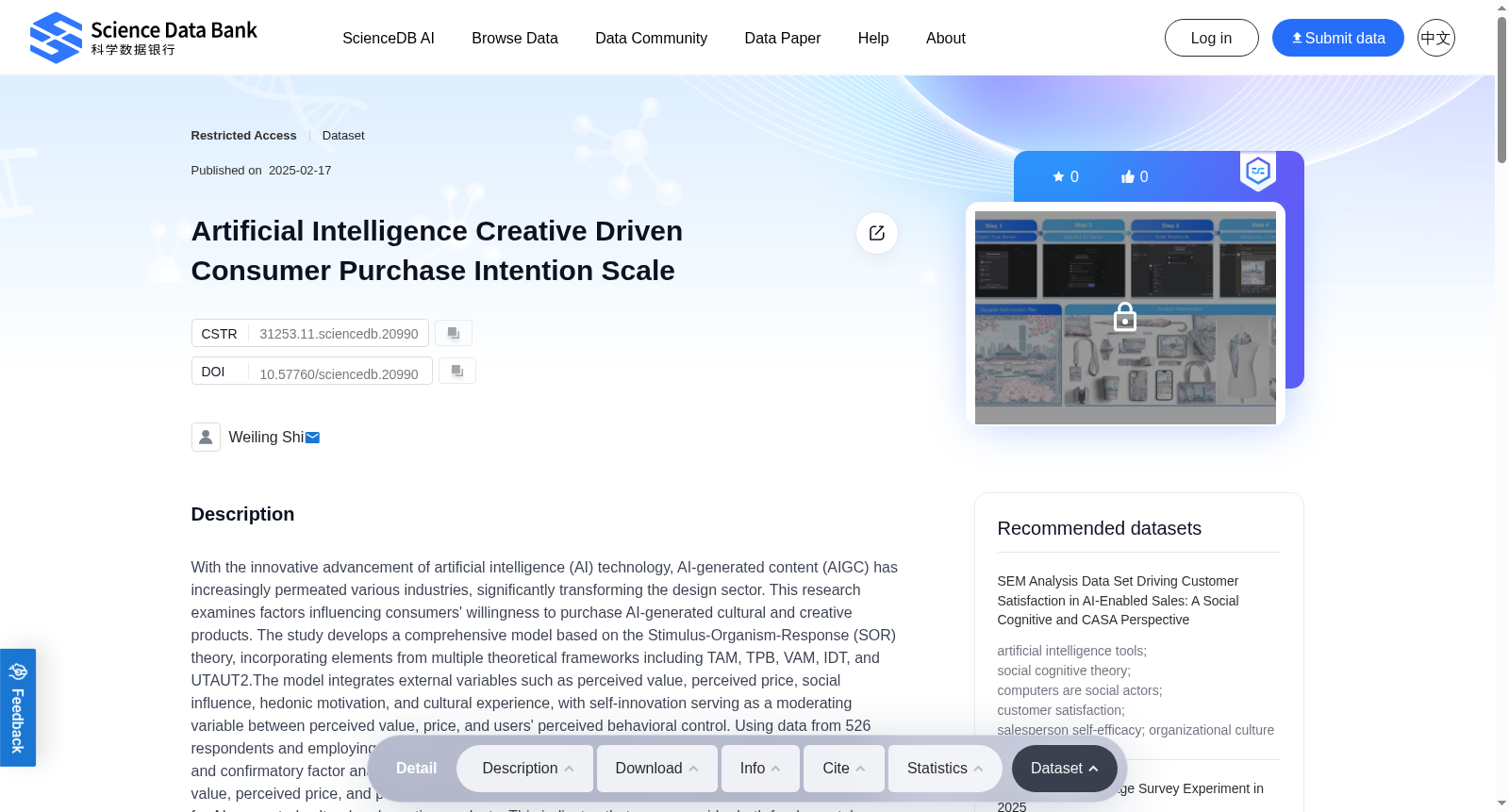The image size is (1509, 812).
Task: Open the Dataset dropdown pill
Action: point(1065,769)
